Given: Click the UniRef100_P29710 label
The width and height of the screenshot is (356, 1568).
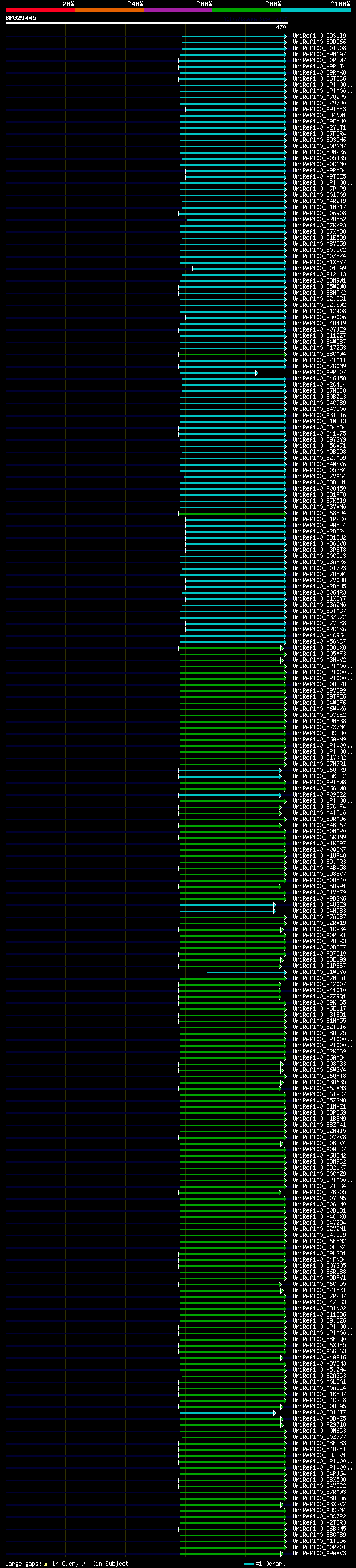Looking at the screenshot, I should (319, 1425).
